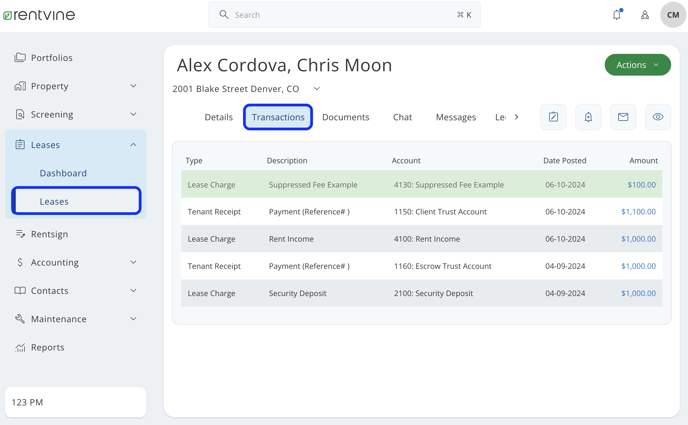Image resolution: width=688 pixels, height=425 pixels.
Task: Switch to the Messages tab
Action: [x=455, y=117]
